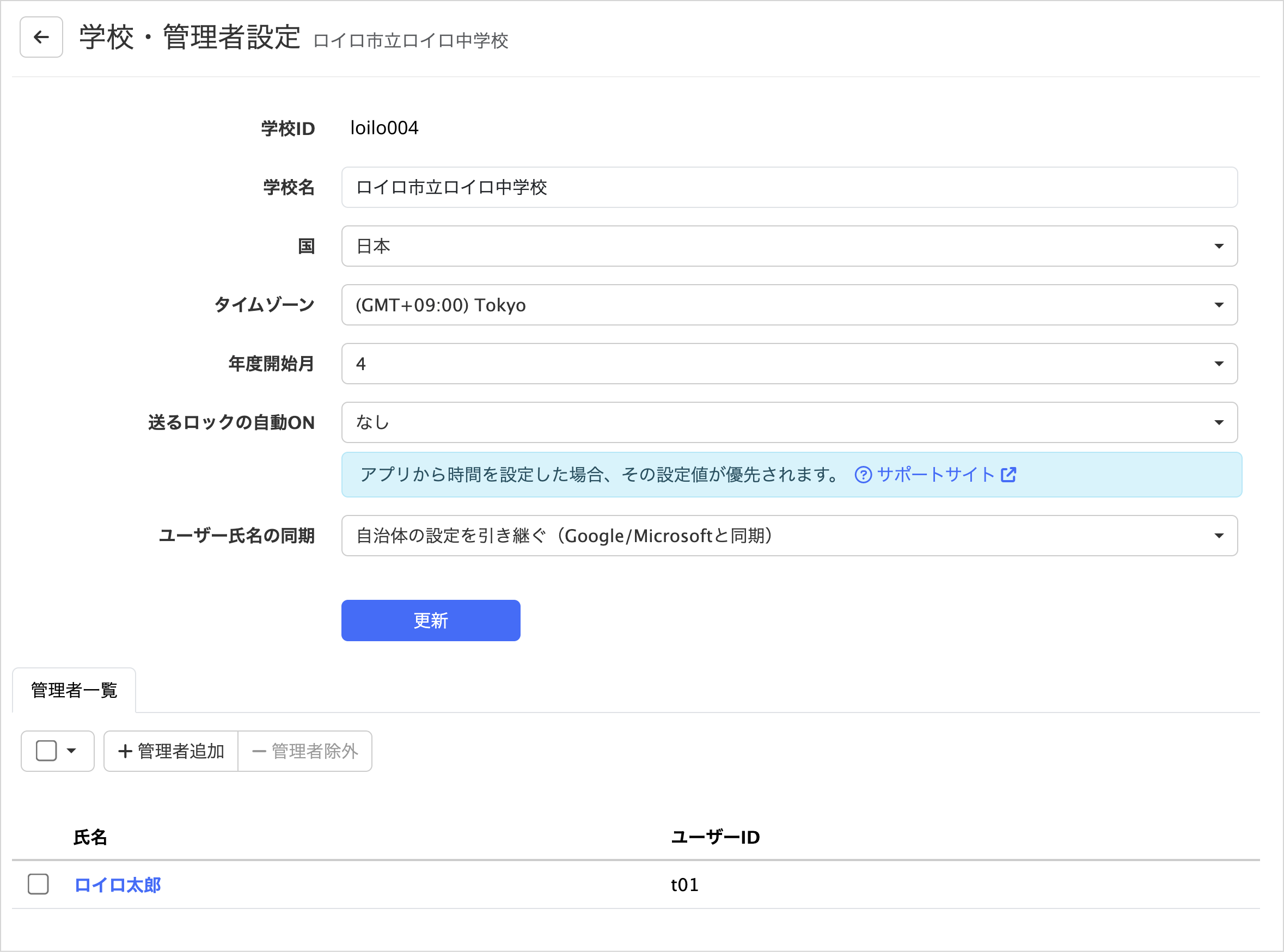
Task: Click the back arrow button
Action: tap(41, 38)
